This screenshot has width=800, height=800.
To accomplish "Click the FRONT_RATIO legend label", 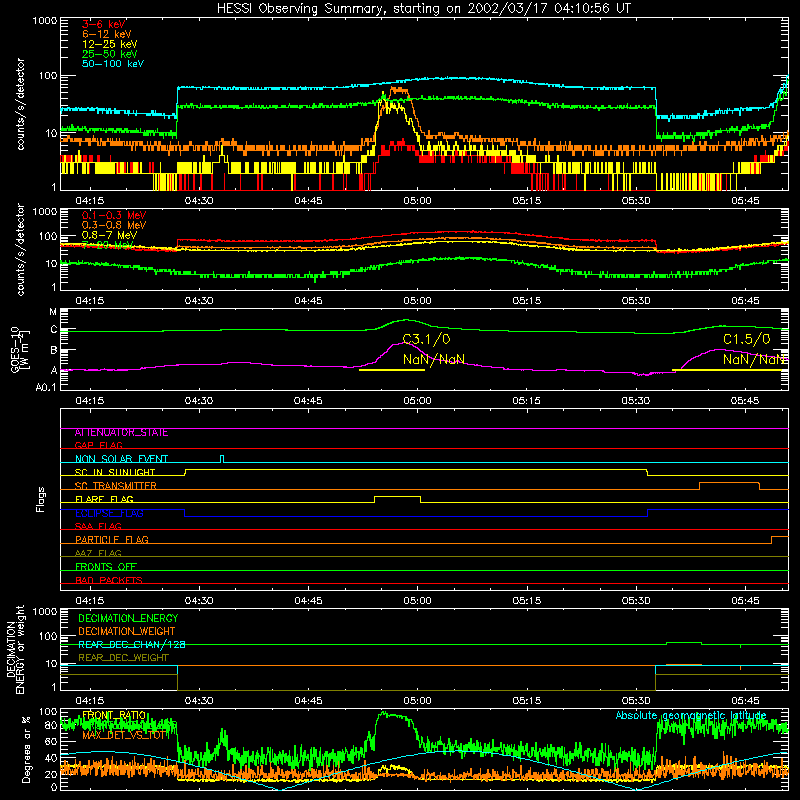I will click(114, 715).
